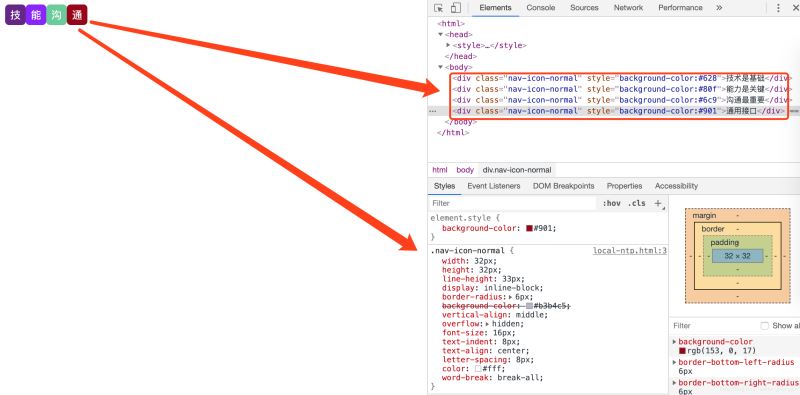Select the div row containing 沟通最重要

click(621, 100)
